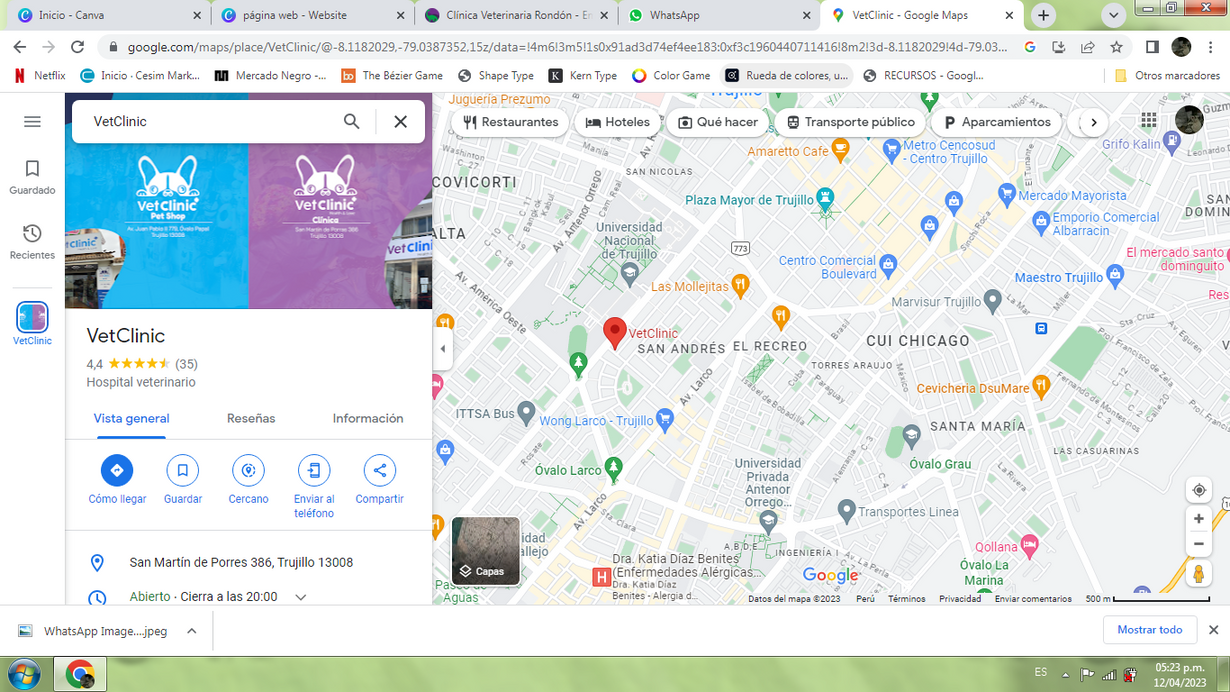The image size is (1230, 692).
Task: Open options for downloaded WhatsApp Image file
Action: click(x=192, y=631)
